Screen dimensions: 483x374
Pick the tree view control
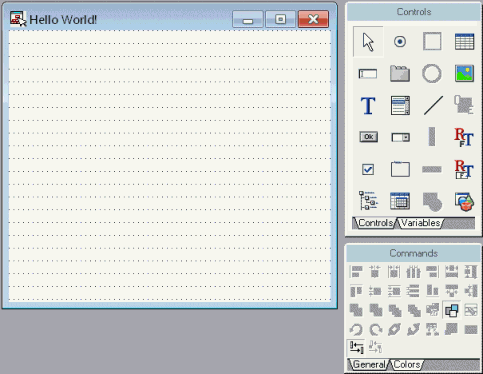(368, 201)
